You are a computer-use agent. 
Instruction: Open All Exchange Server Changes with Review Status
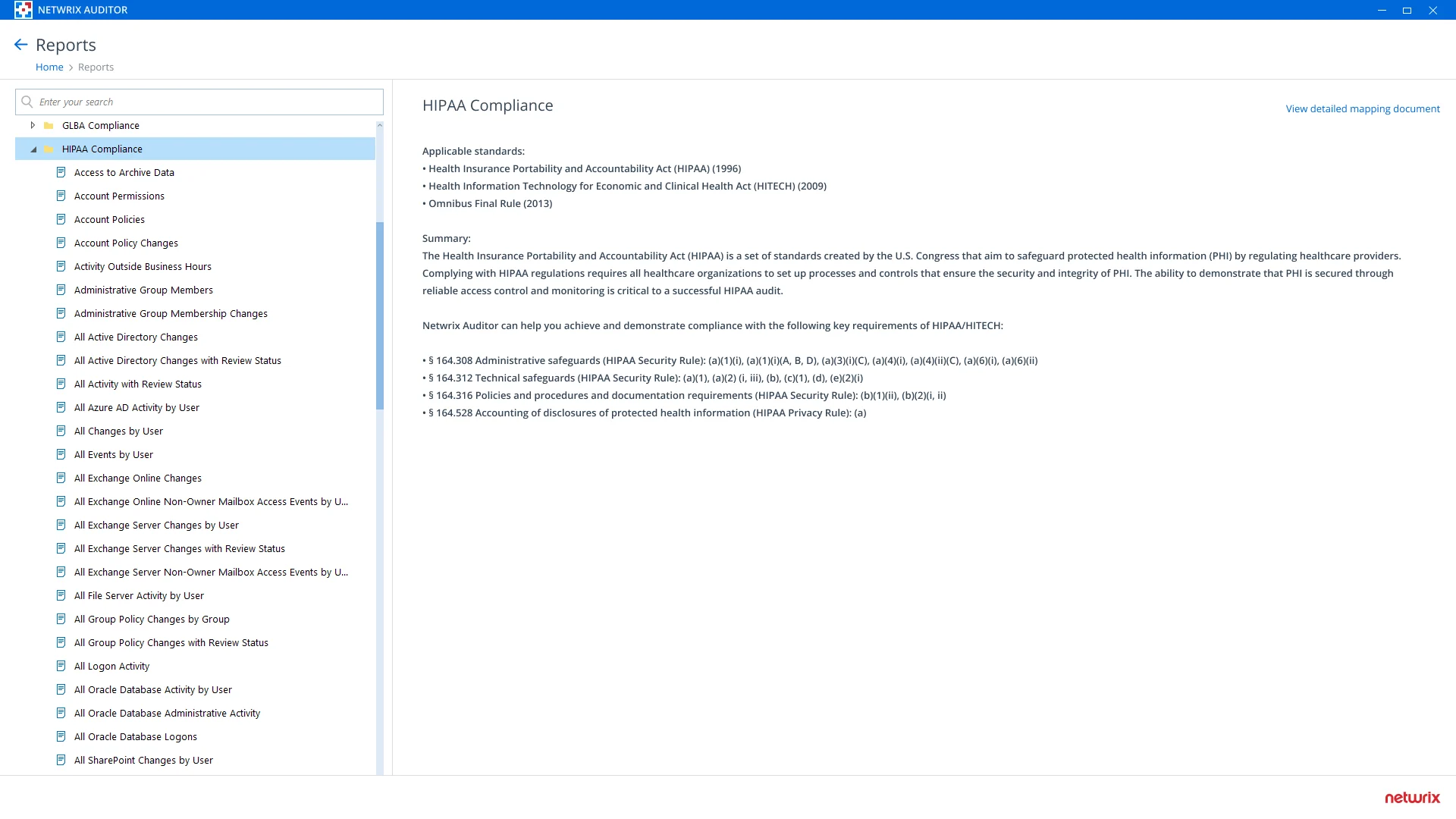click(x=180, y=548)
